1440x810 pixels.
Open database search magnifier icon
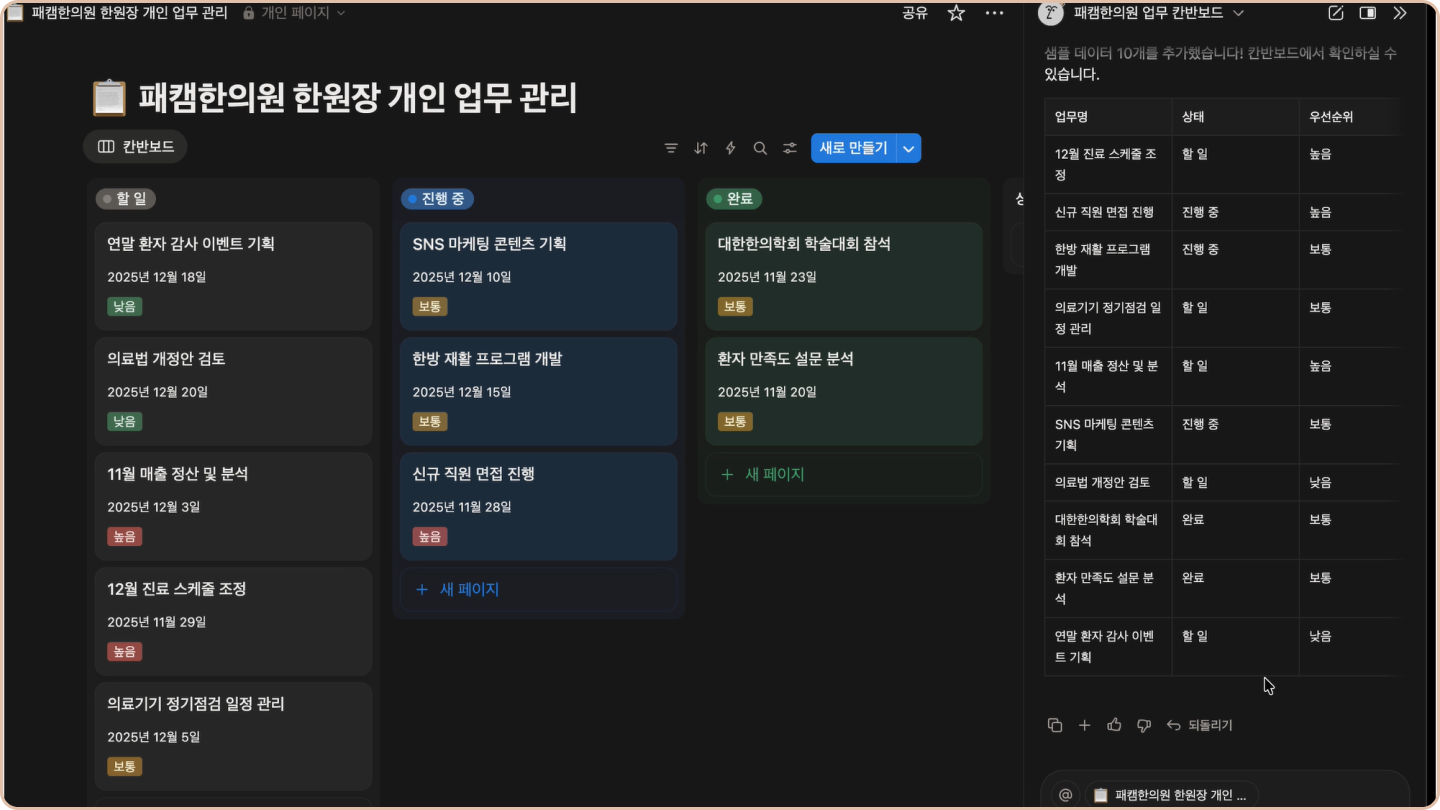click(x=760, y=148)
